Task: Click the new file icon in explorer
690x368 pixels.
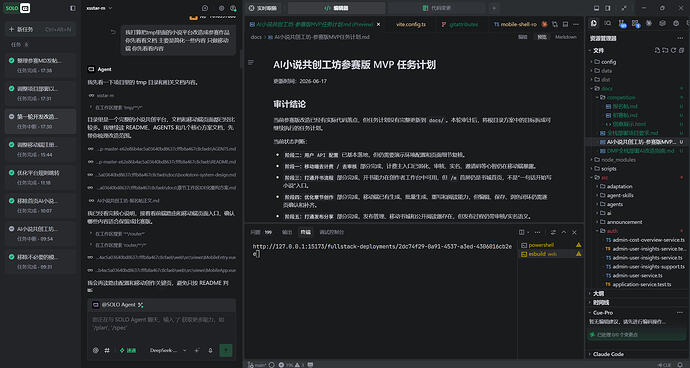Action: coord(657,51)
